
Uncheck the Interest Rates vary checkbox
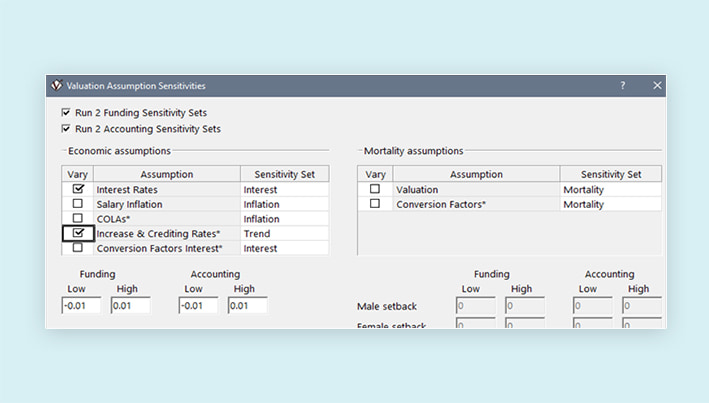(78, 189)
